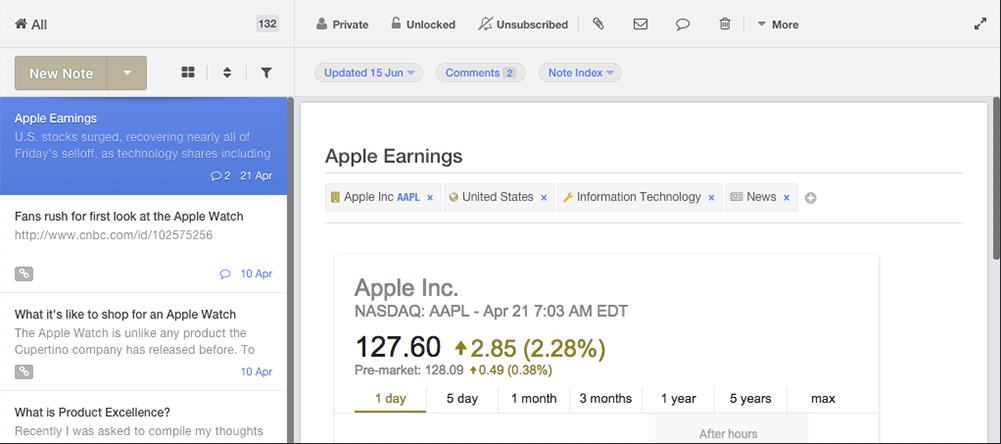Open the More dropdown menu
The image size is (1001, 444).
[778, 24]
